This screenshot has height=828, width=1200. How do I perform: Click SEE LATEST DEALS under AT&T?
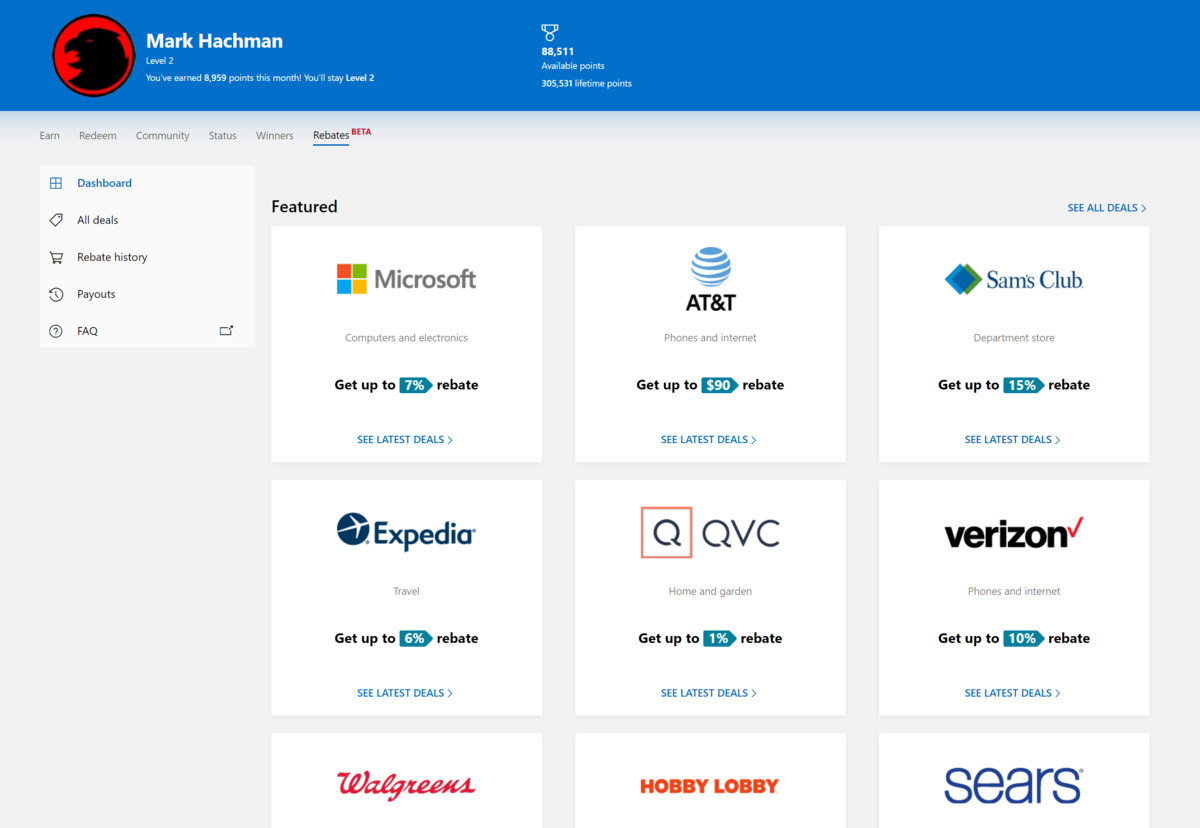click(x=705, y=439)
